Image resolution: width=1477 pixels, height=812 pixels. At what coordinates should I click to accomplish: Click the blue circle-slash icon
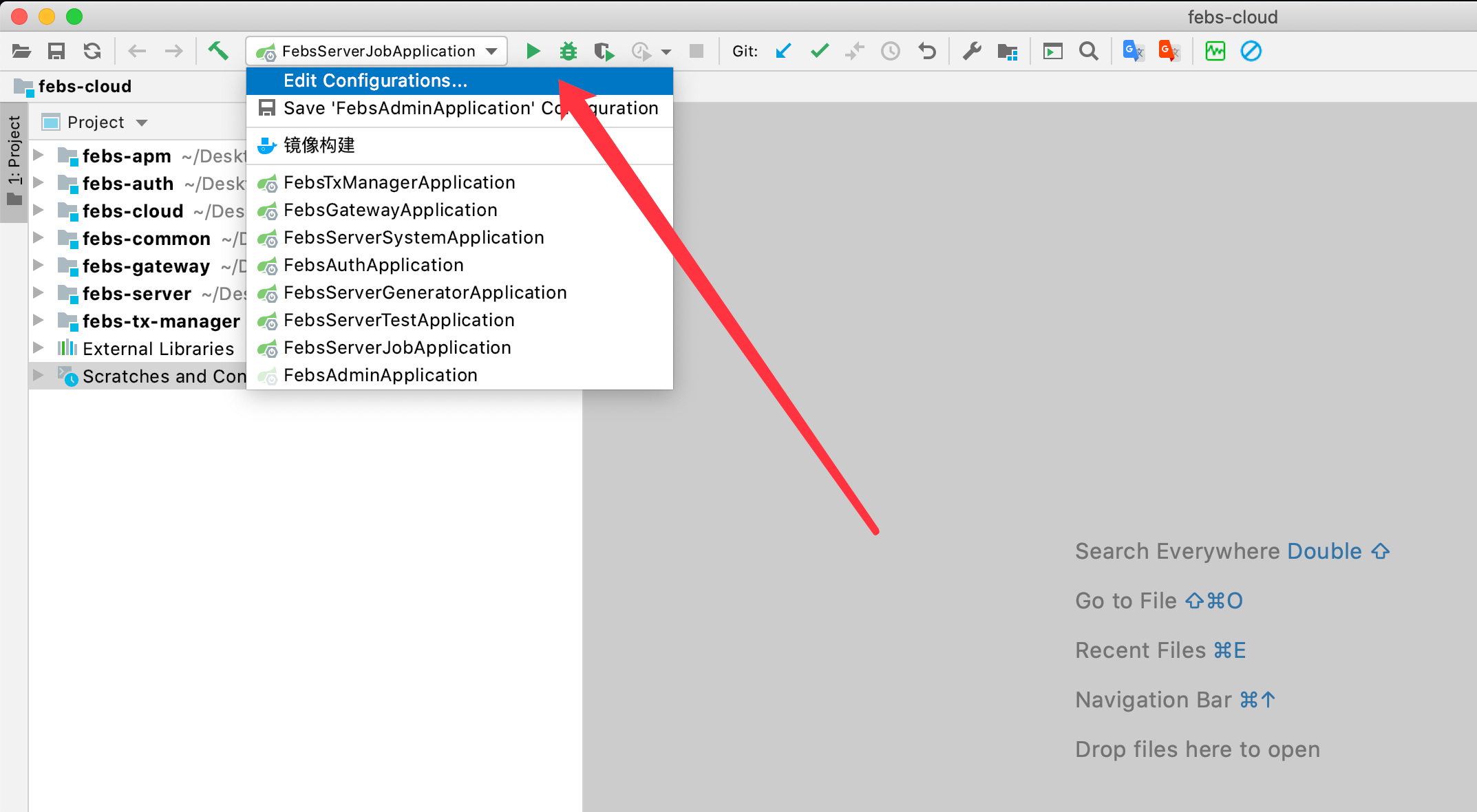tap(1251, 51)
